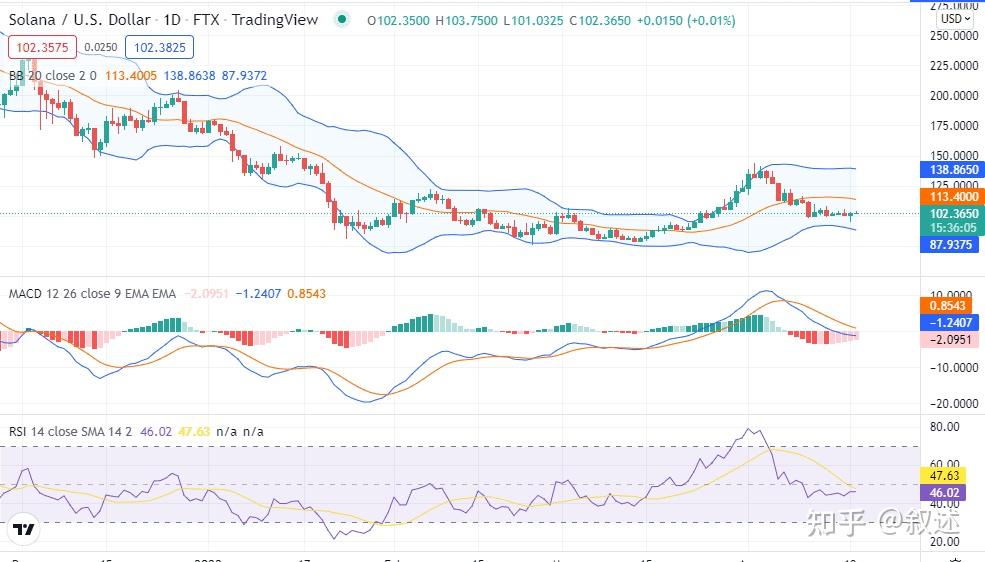Click the green market status dot
Viewport: 985px width, 562px height.
coord(341,19)
